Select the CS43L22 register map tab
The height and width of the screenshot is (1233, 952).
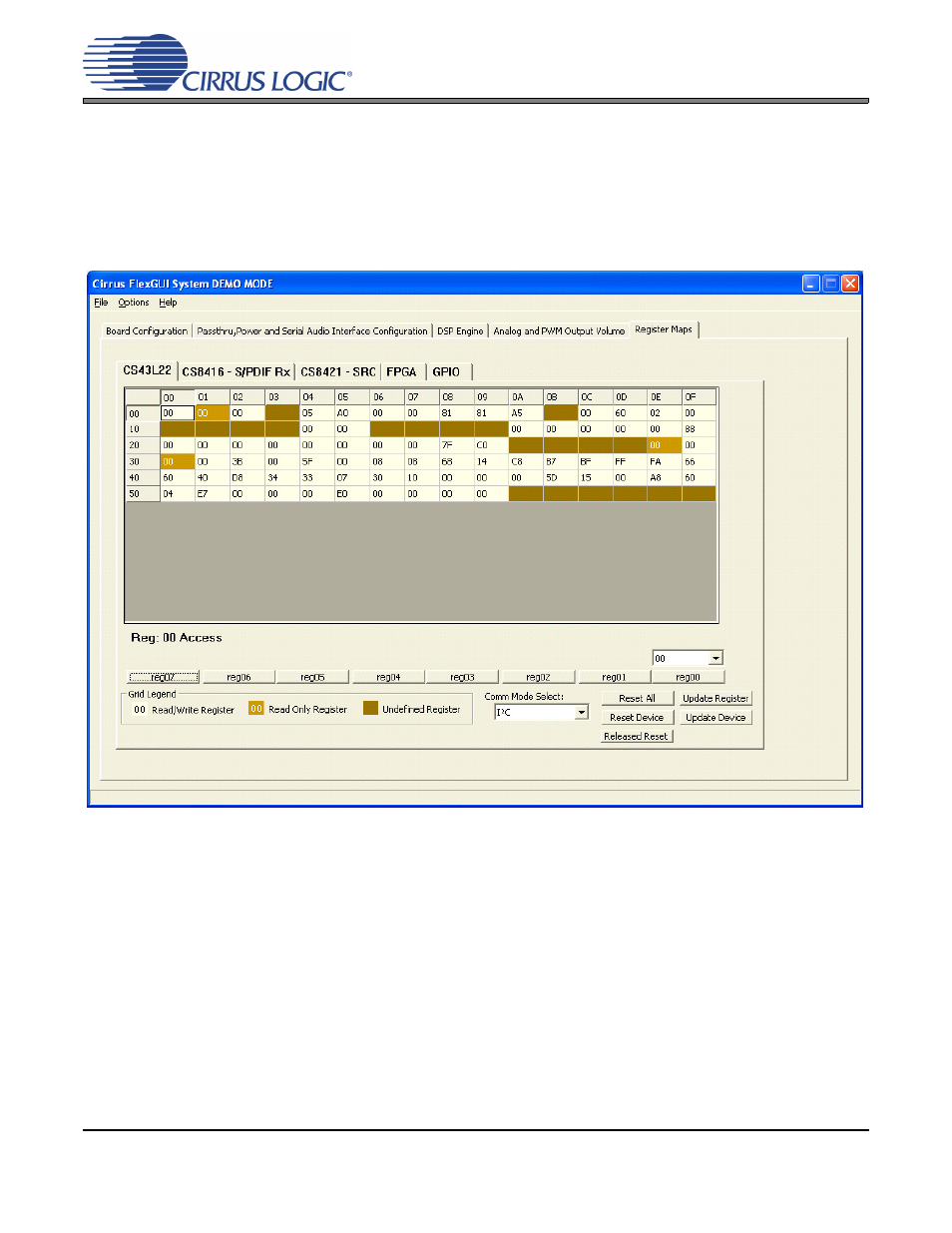pyautogui.click(x=148, y=370)
